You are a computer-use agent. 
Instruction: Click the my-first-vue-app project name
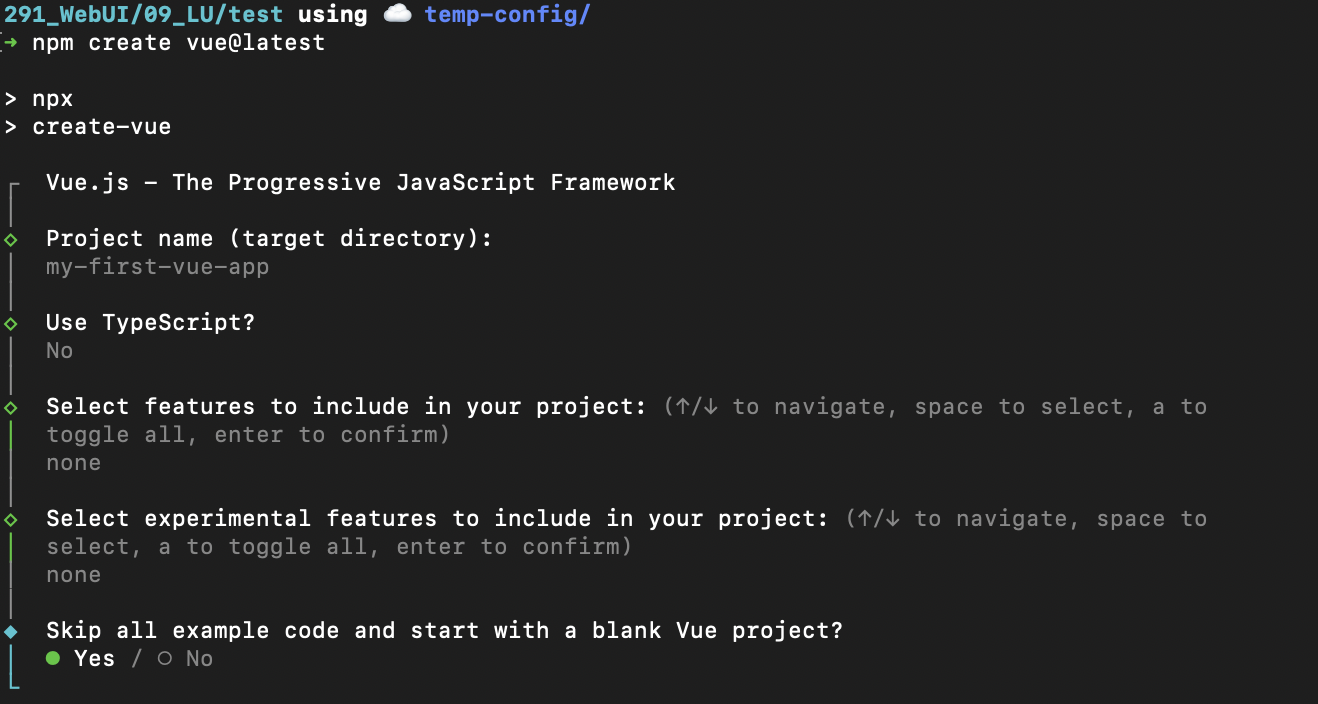click(x=157, y=267)
